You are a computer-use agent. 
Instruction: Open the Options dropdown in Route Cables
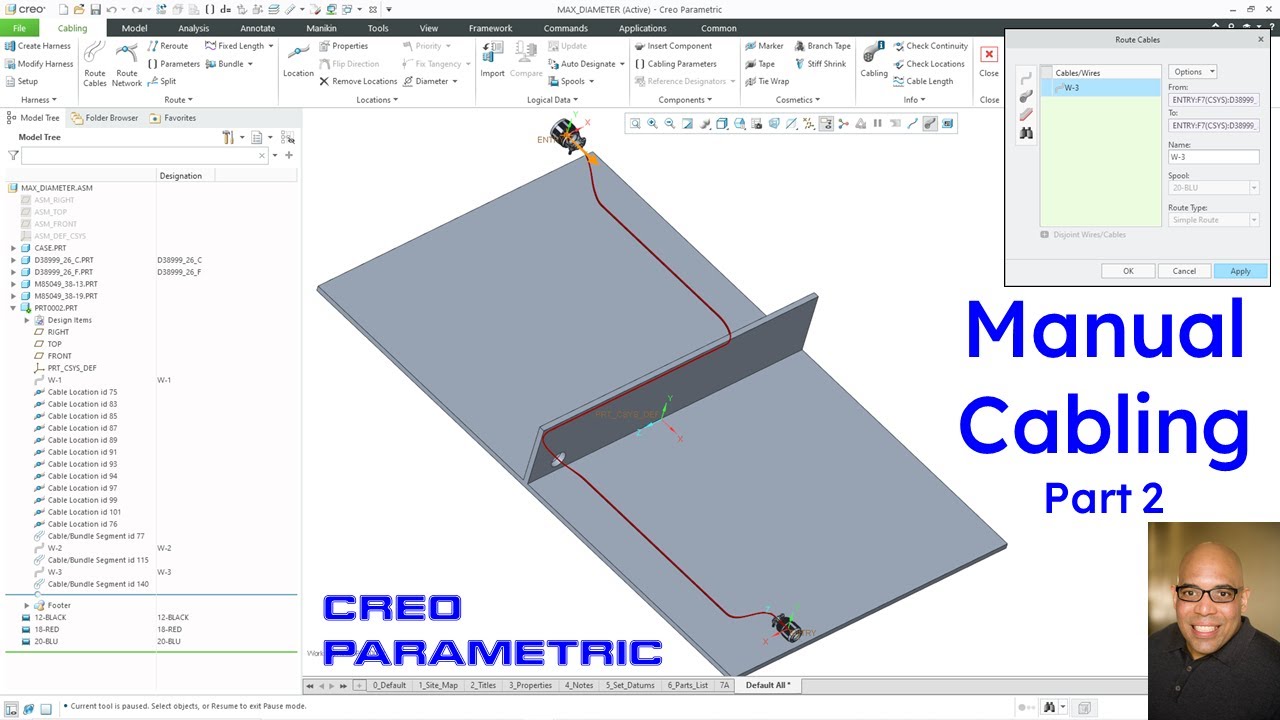point(1193,72)
